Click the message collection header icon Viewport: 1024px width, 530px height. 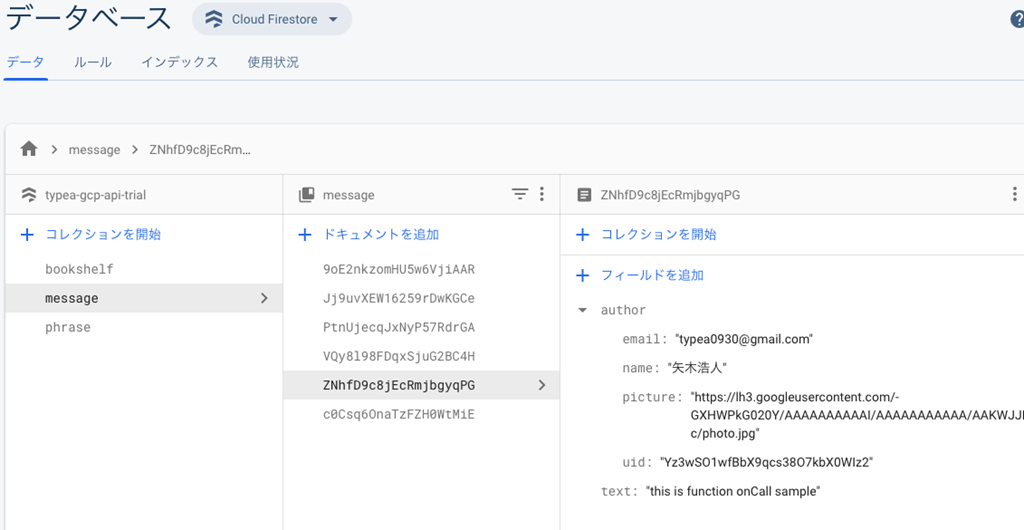tap(307, 195)
